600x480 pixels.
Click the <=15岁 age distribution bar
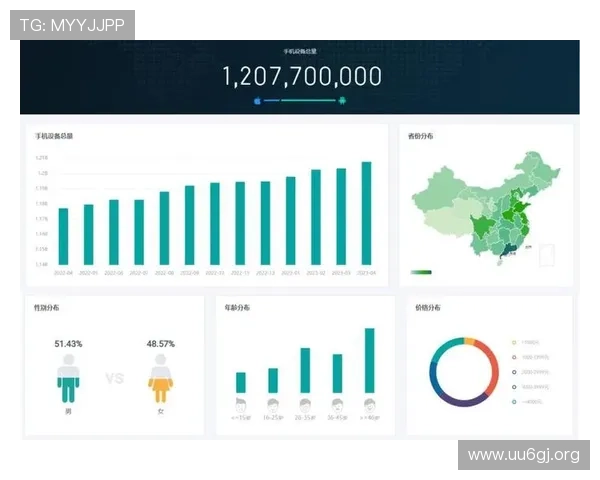[x=241, y=382]
